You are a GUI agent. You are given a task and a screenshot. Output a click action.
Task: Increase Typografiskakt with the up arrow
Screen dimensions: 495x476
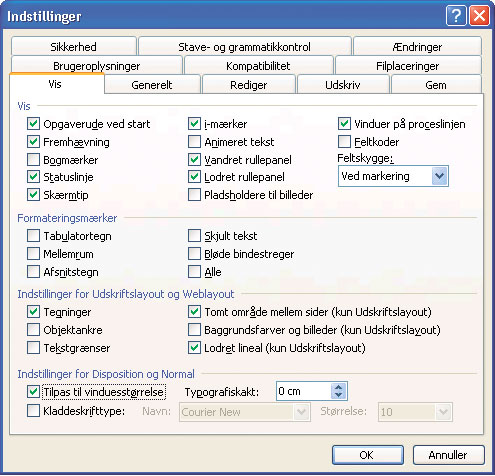[x=338, y=388]
